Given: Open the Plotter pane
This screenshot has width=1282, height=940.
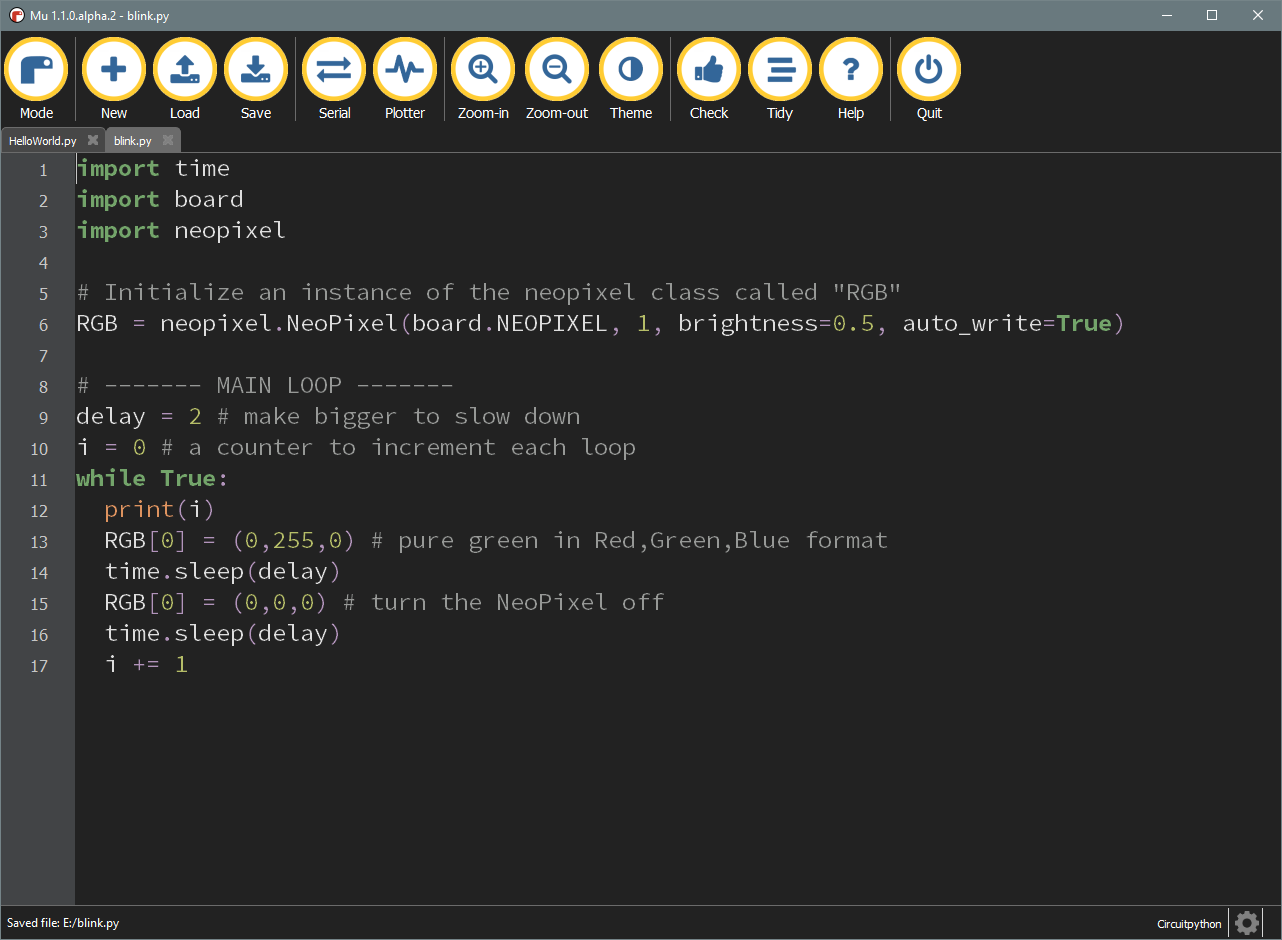Looking at the screenshot, I should coord(405,79).
